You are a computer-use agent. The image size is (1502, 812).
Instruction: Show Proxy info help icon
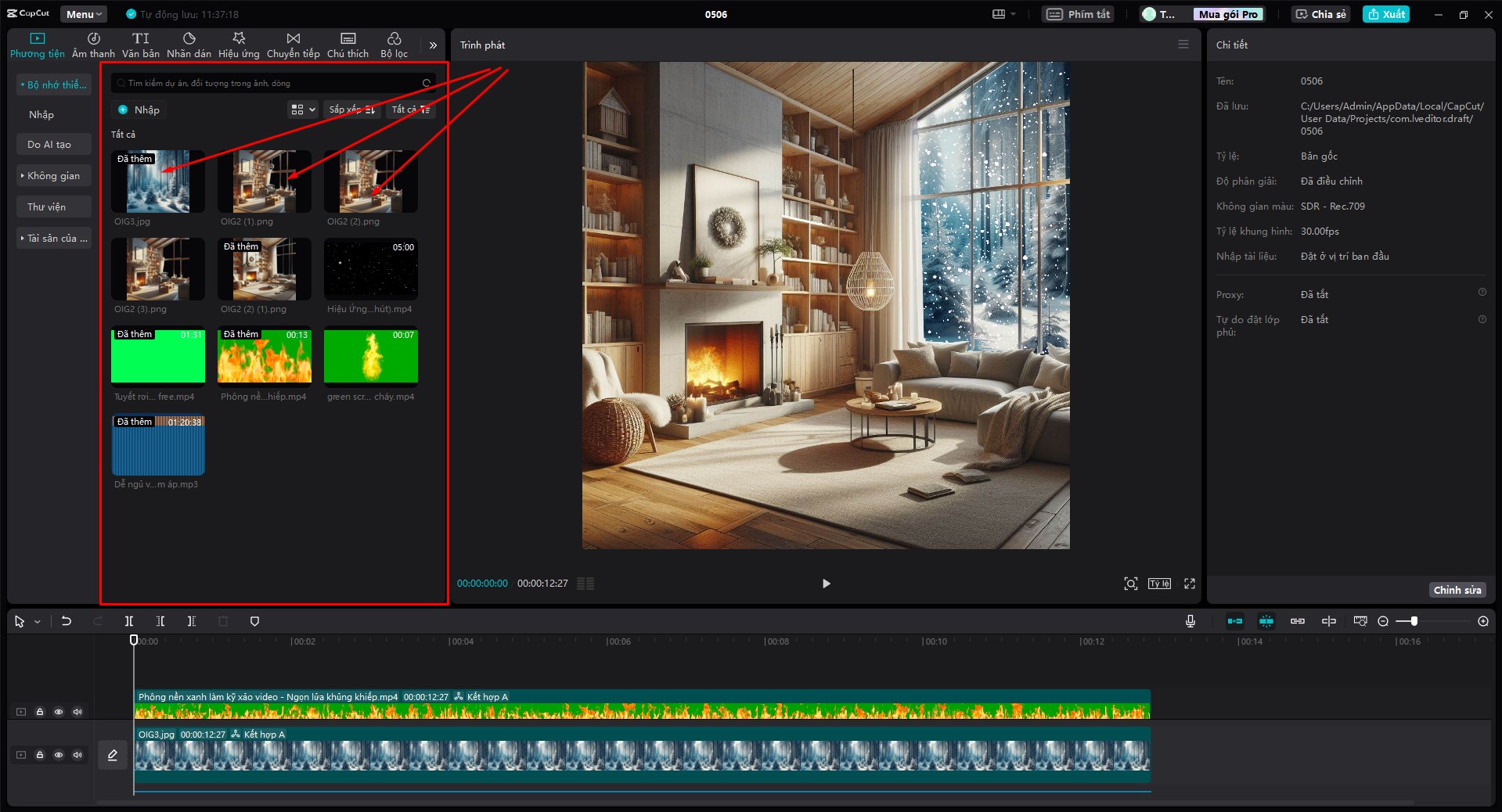point(1482,292)
